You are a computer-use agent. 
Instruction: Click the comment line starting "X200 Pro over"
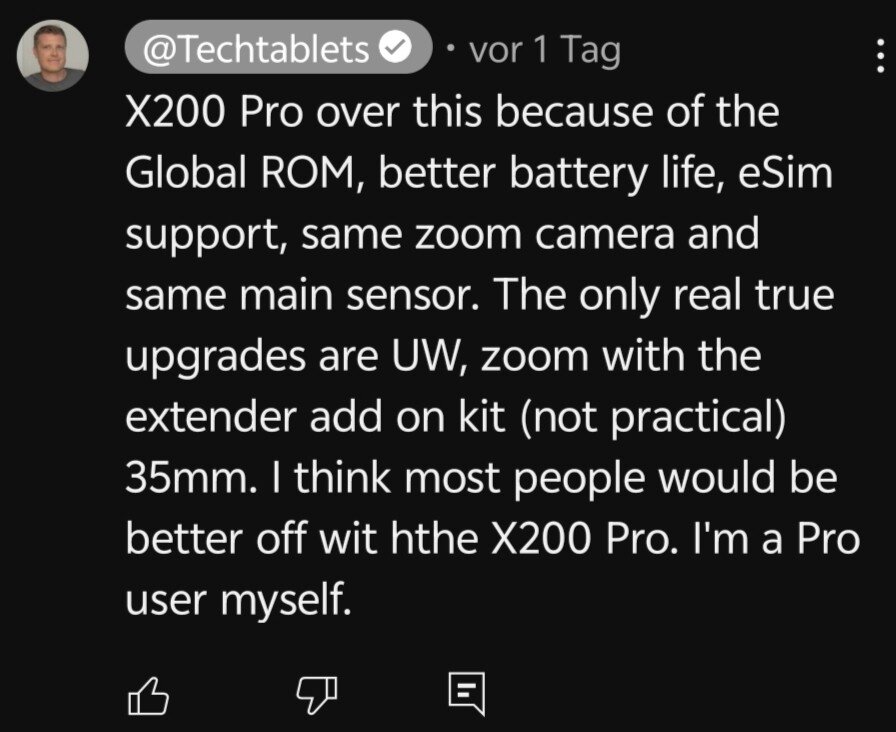pyautogui.click(x=452, y=113)
